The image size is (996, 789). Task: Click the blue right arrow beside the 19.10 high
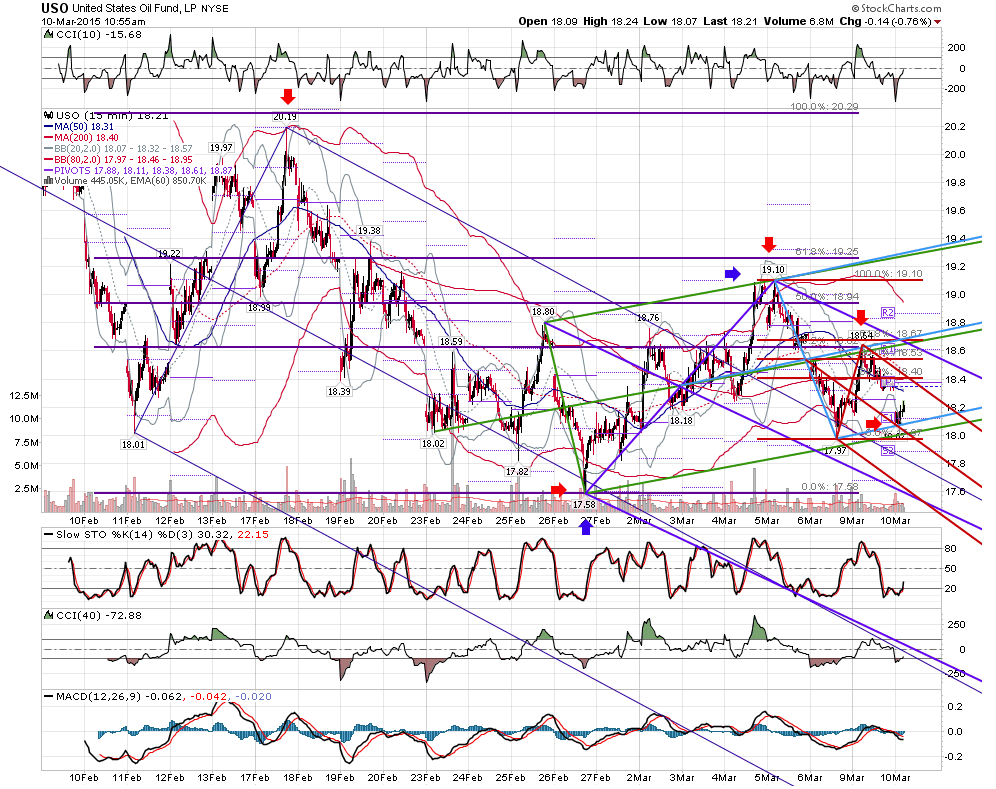(732, 273)
